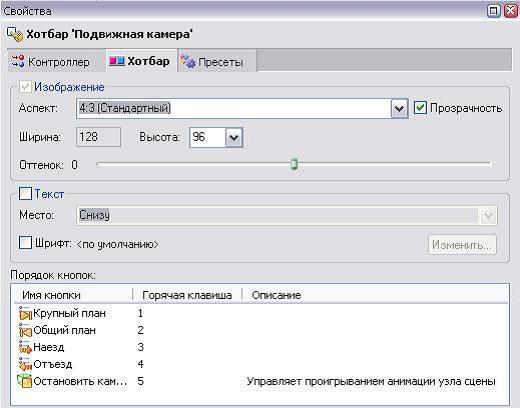Open the Место dropdown arrow
Screen dimensions: 520x408
[488, 216]
